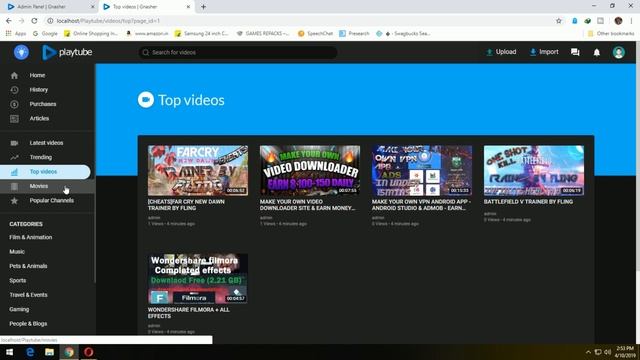Open History in sidebar
The image size is (640, 360).
click(x=39, y=89)
